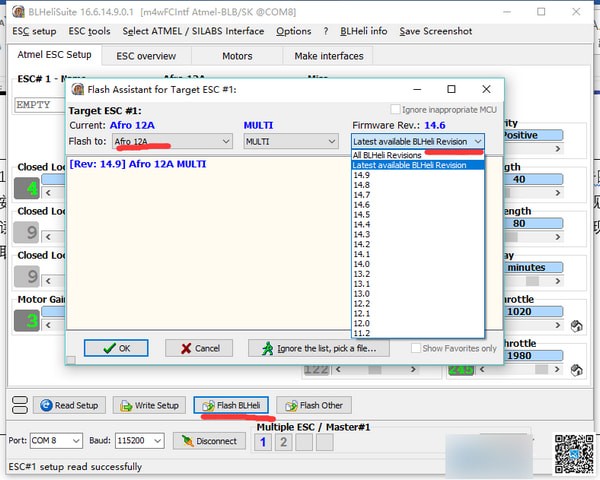This screenshot has width=600, height=480.
Task: Open the question mark help menu
Action: coord(326,31)
